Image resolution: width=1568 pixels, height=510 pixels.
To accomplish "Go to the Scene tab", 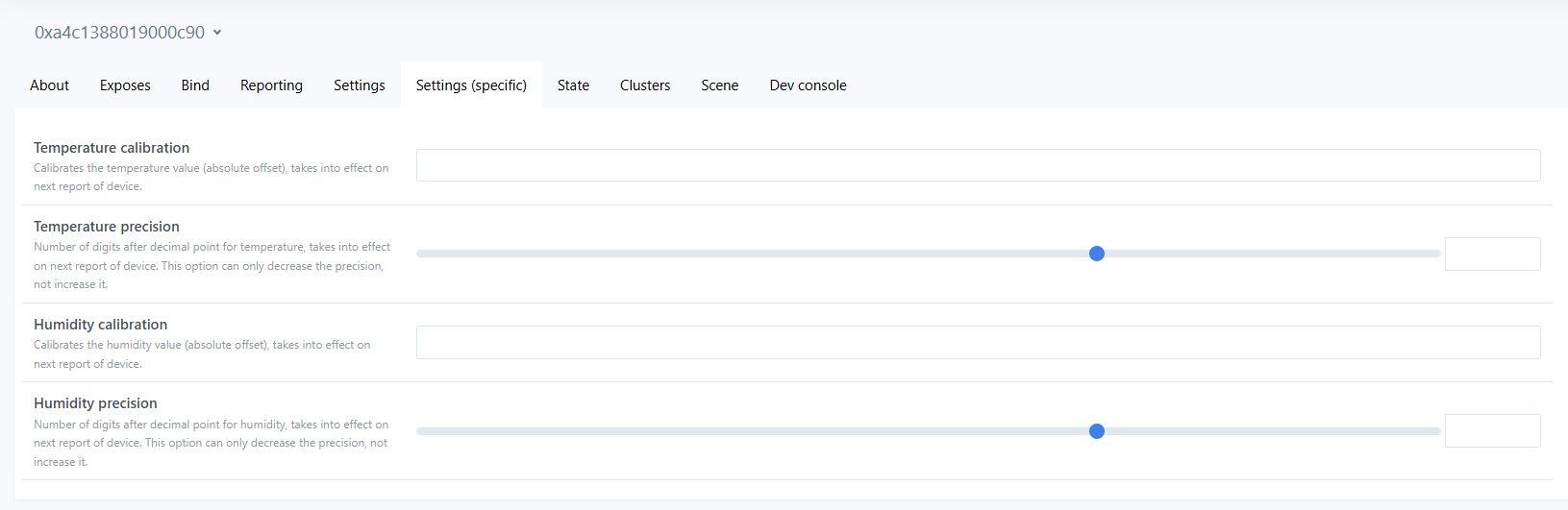I will click(720, 85).
